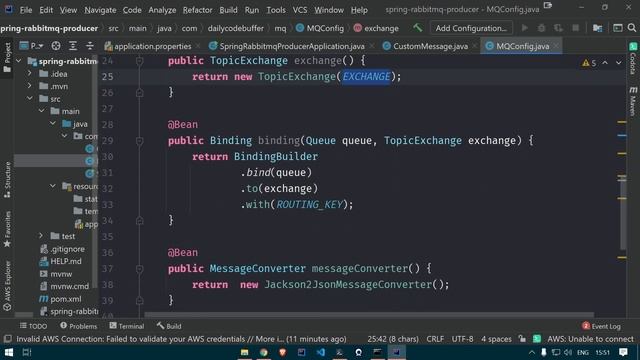Open the Run menu
This screenshot has height=360, width=640.
point(251,10)
